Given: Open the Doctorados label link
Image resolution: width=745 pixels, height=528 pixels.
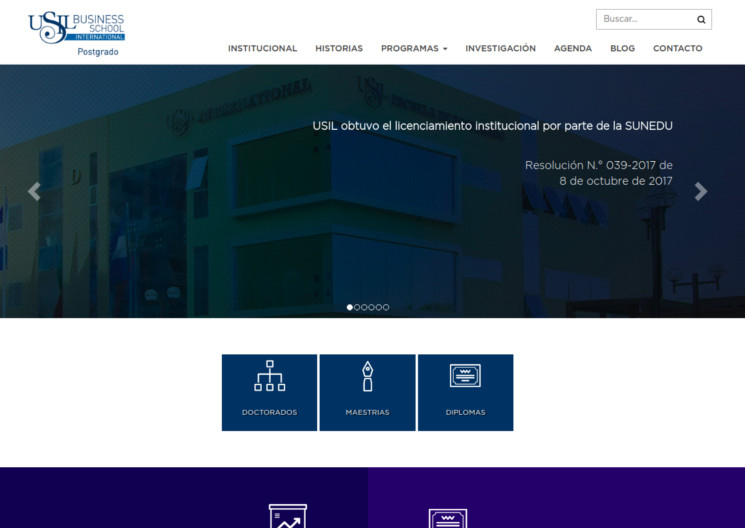Looking at the screenshot, I should point(269,413).
